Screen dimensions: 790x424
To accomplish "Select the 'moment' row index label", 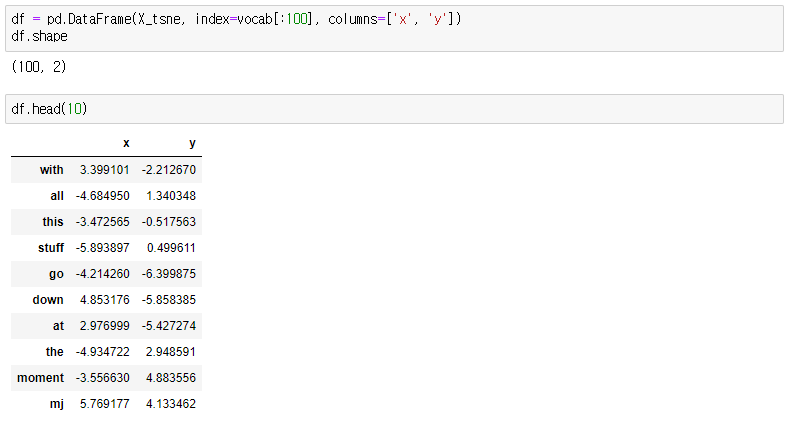I will pos(40,378).
